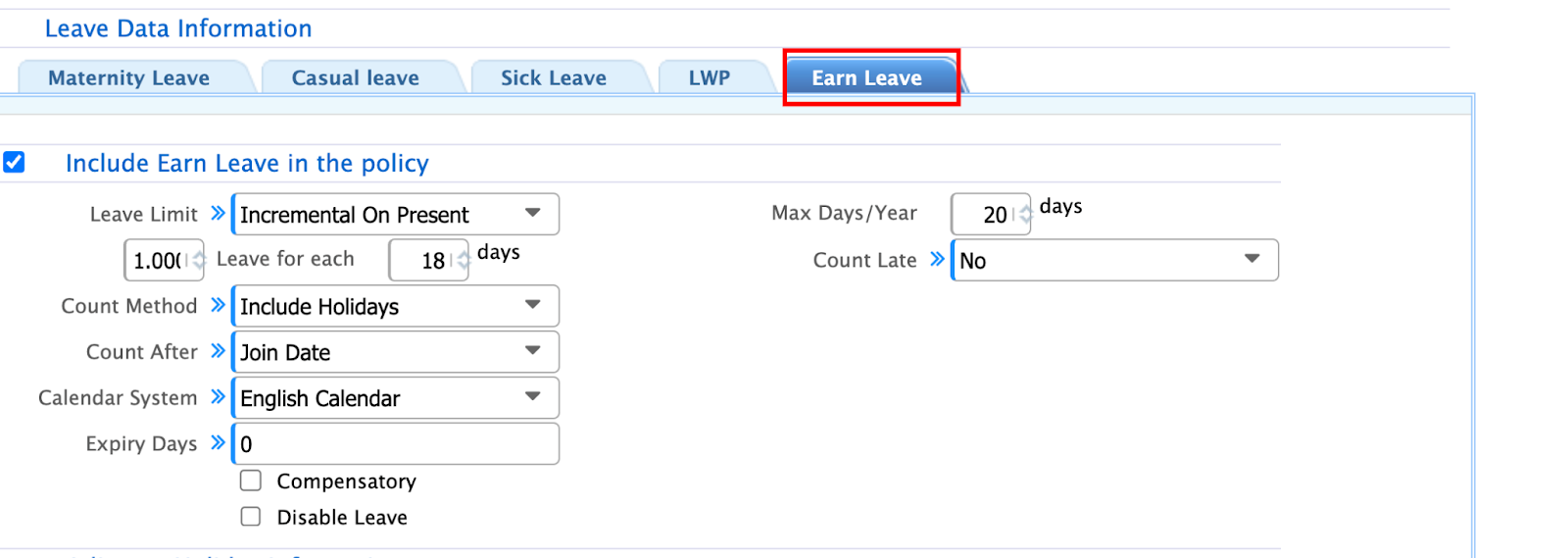Viewport: 1568px width, 558px height.
Task: Click the double-arrow icon beside Leave Limit
Action: coord(218,213)
